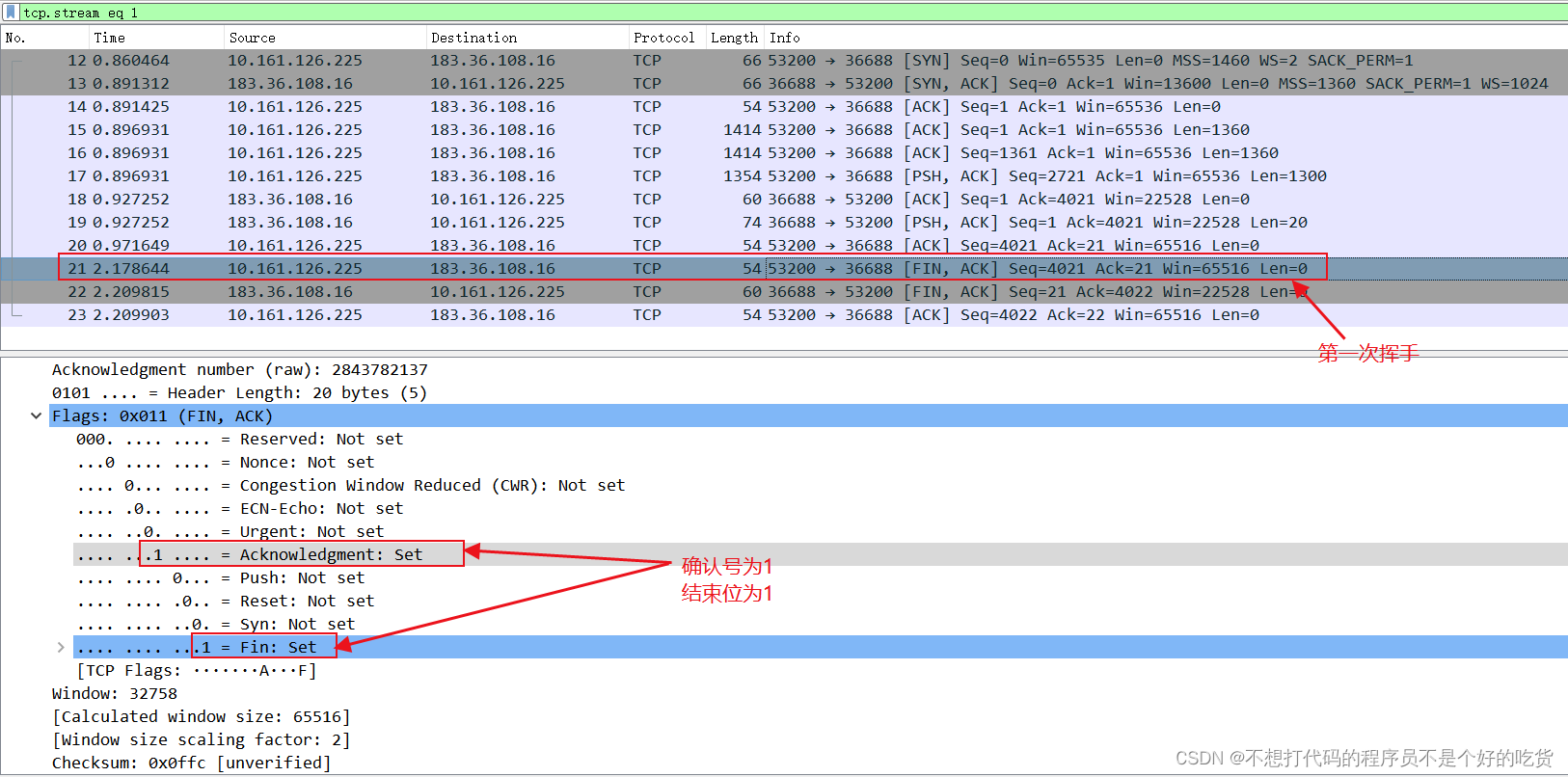Select packet 21 FIN, ACK from 10.161.126.225
1568x777 pixels.
tap(784, 269)
